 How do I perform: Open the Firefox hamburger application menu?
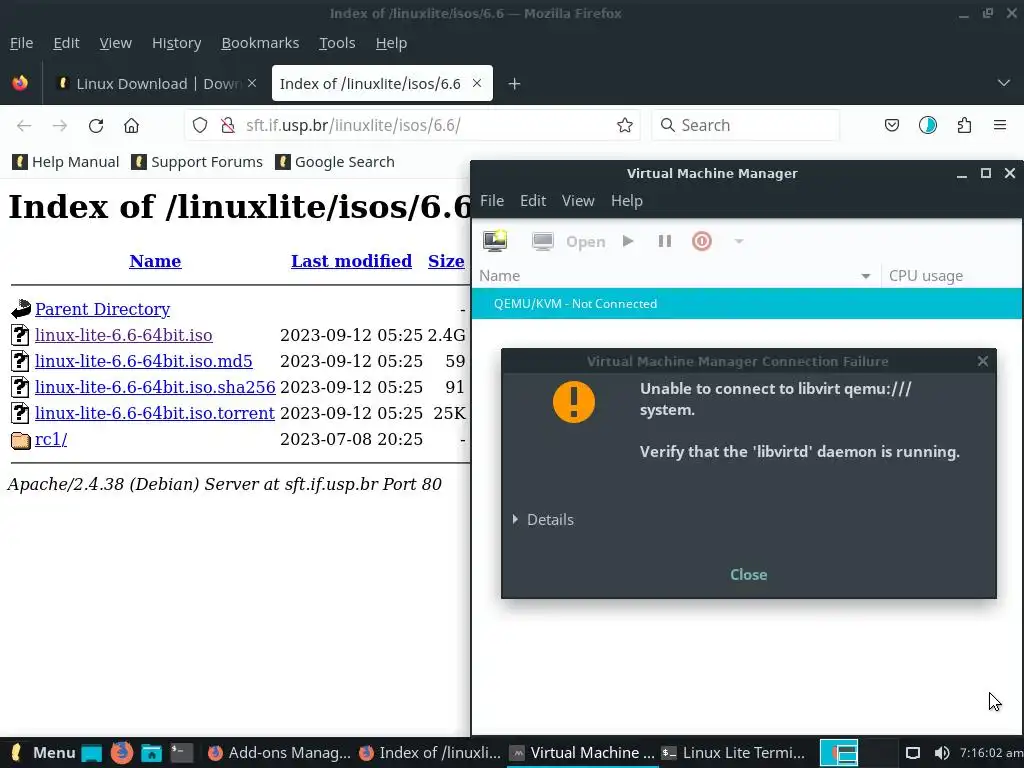(x=1000, y=125)
